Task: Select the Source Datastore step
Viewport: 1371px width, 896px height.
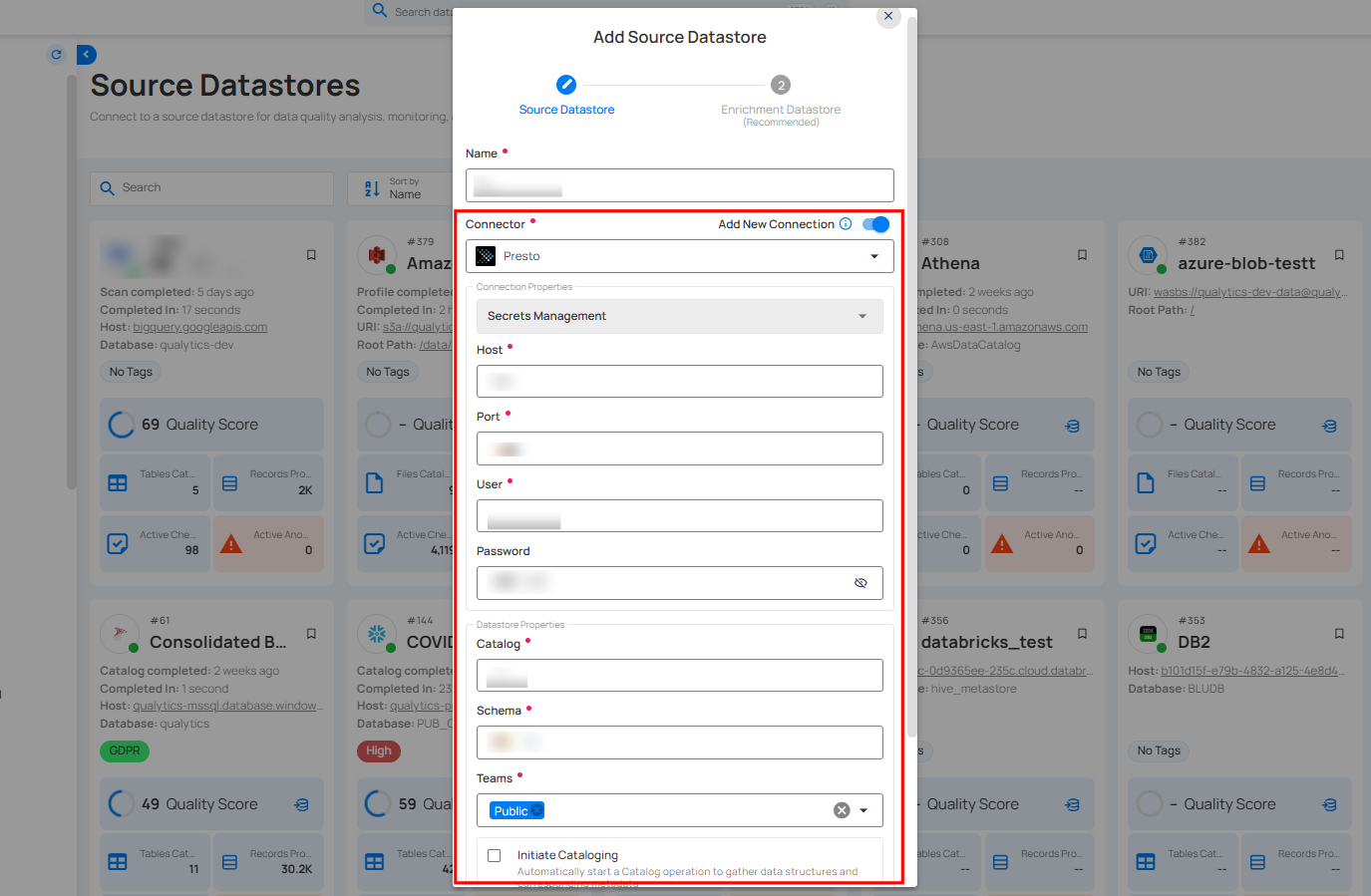Action: 566,86
